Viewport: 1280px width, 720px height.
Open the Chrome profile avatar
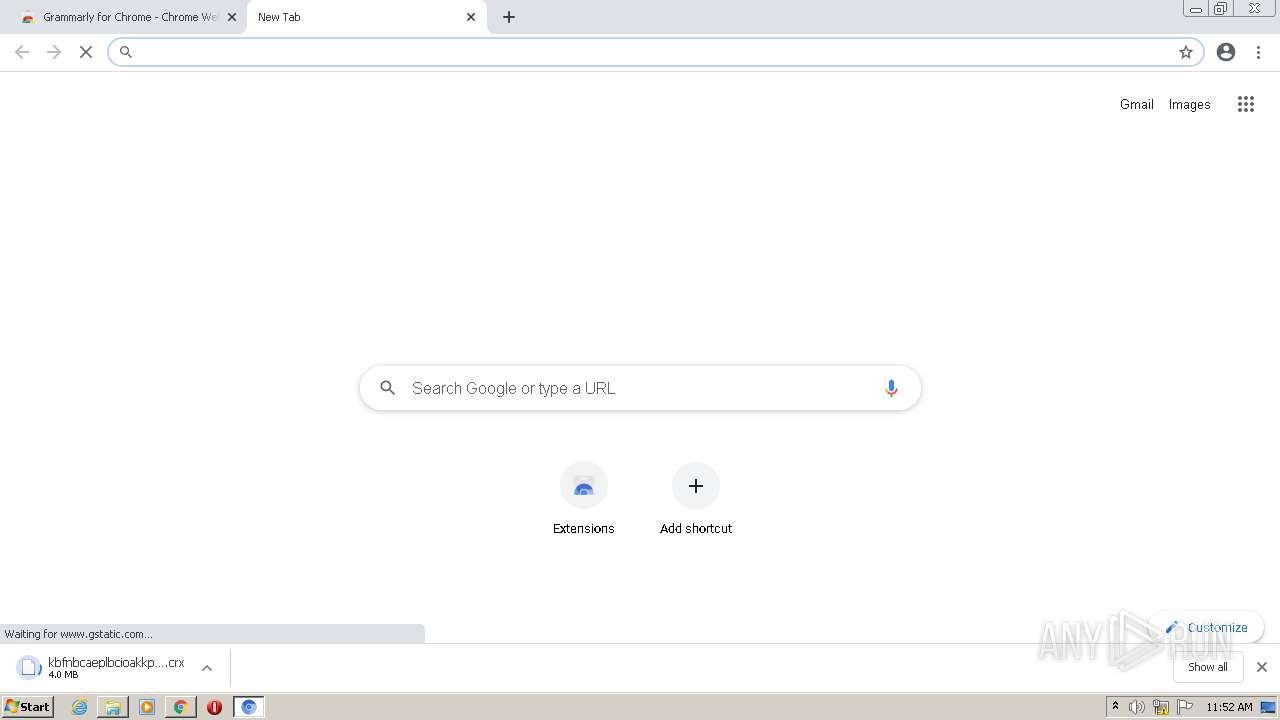click(1226, 52)
